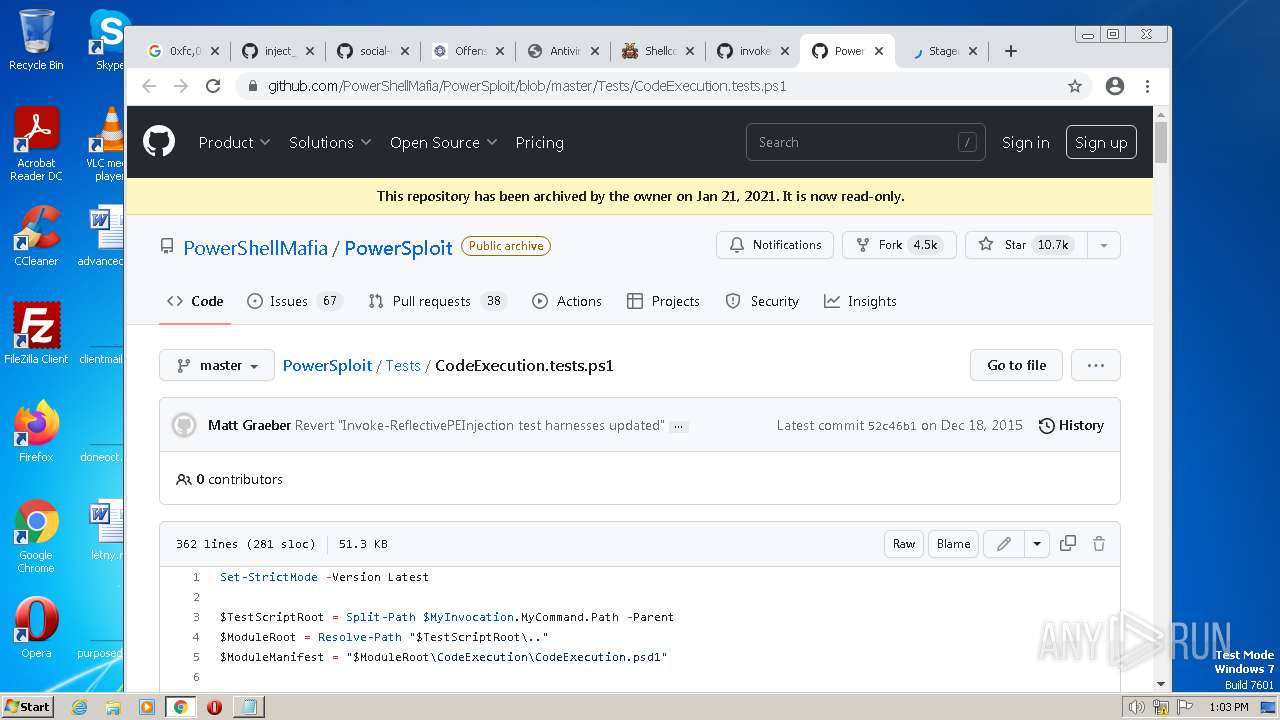The width and height of the screenshot is (1280, 720).
Task: Open the three-dot more options menu
Action: [1096, 365]
